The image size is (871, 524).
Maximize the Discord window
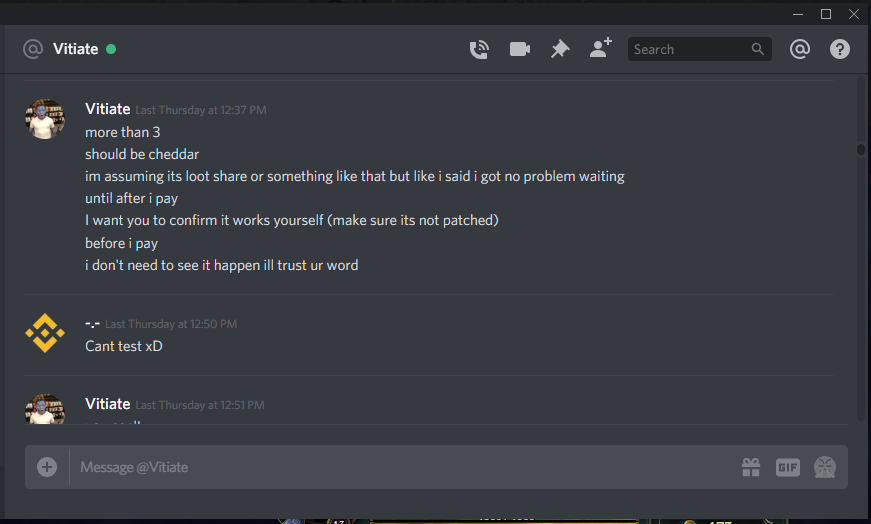(826, 14)
